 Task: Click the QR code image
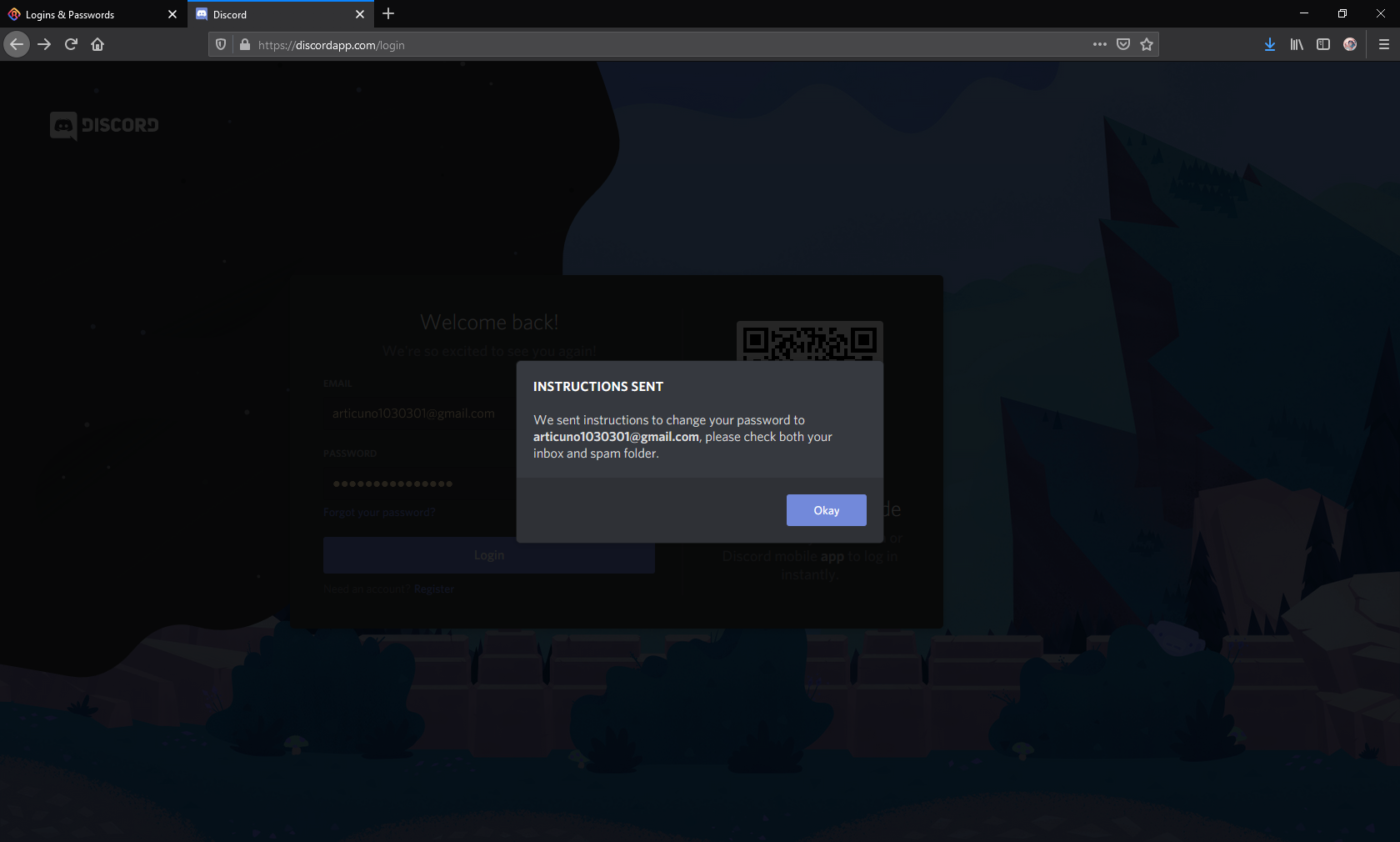click(x=809, y=342)
